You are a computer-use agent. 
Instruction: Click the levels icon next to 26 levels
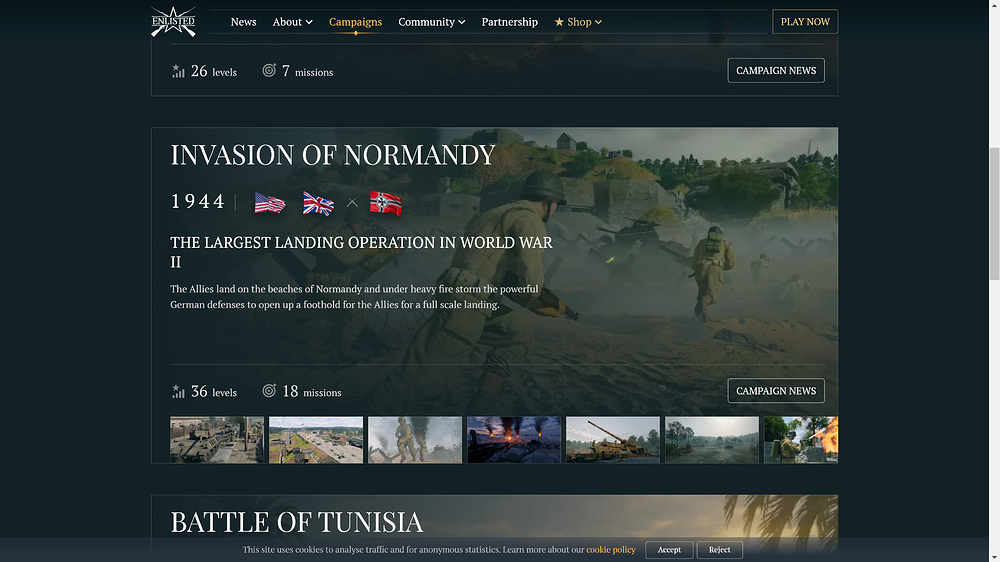click(x=178, y=71)
